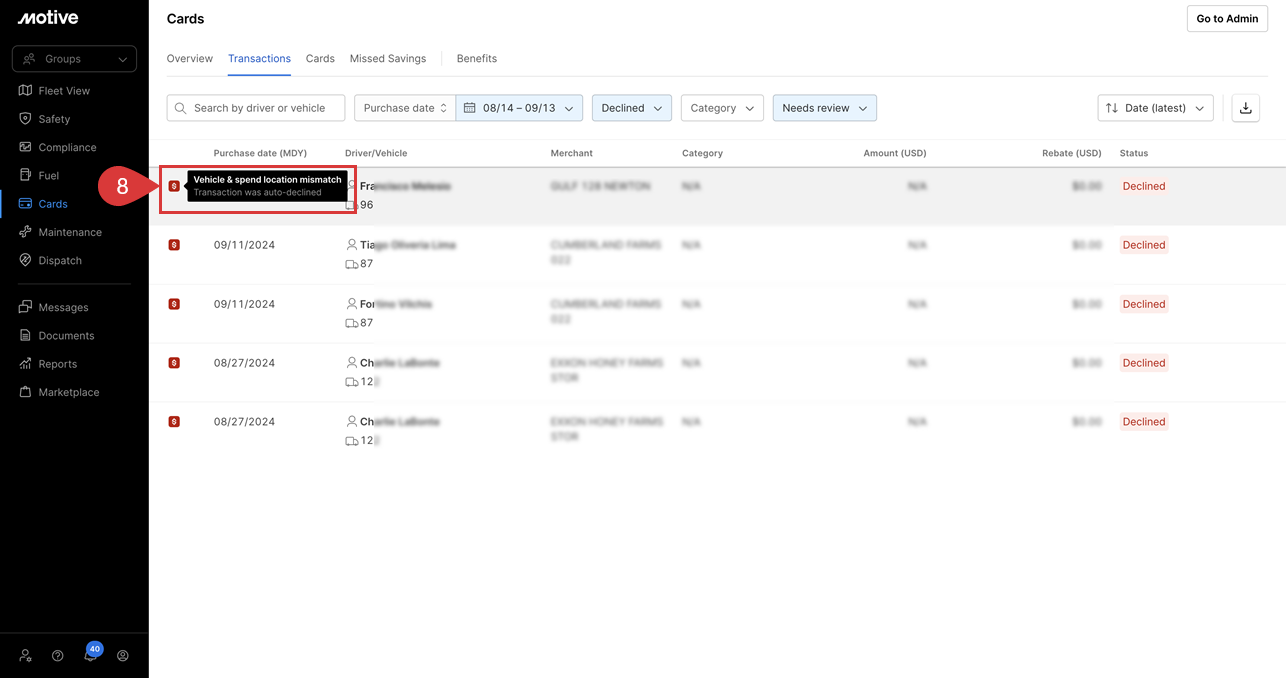This screenshot has width=1286, height=678.
Task: Open the Category filter dropdown
Action: point(722,108)
